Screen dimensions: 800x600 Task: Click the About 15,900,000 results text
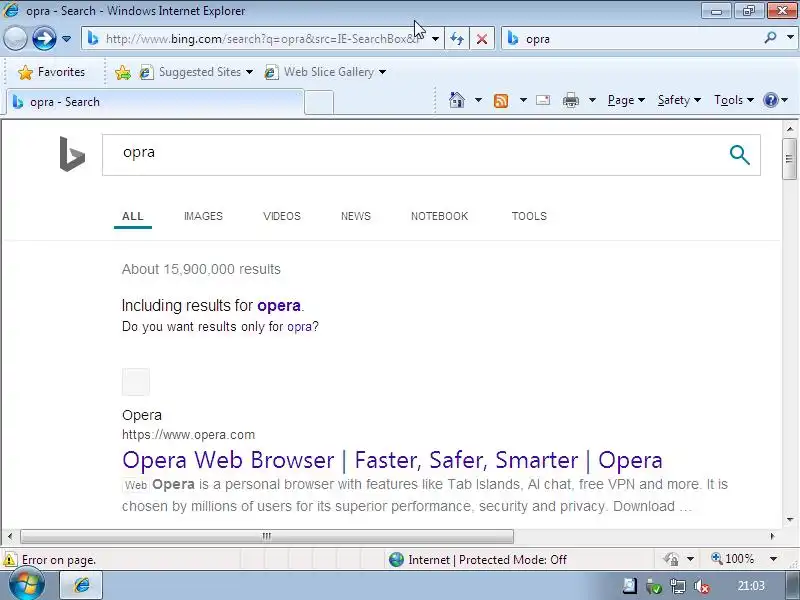point(201,269)
